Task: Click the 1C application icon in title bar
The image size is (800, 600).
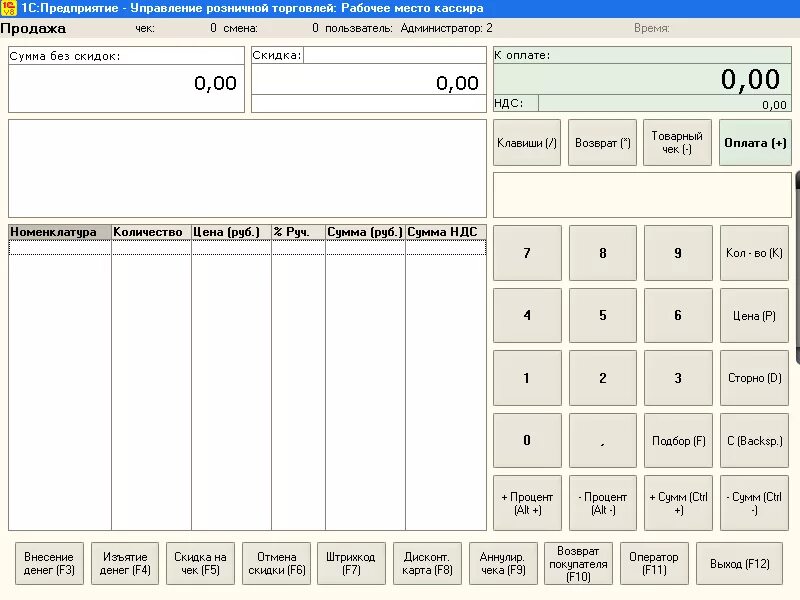Action: pyautogui.click(x=9, y=8)
